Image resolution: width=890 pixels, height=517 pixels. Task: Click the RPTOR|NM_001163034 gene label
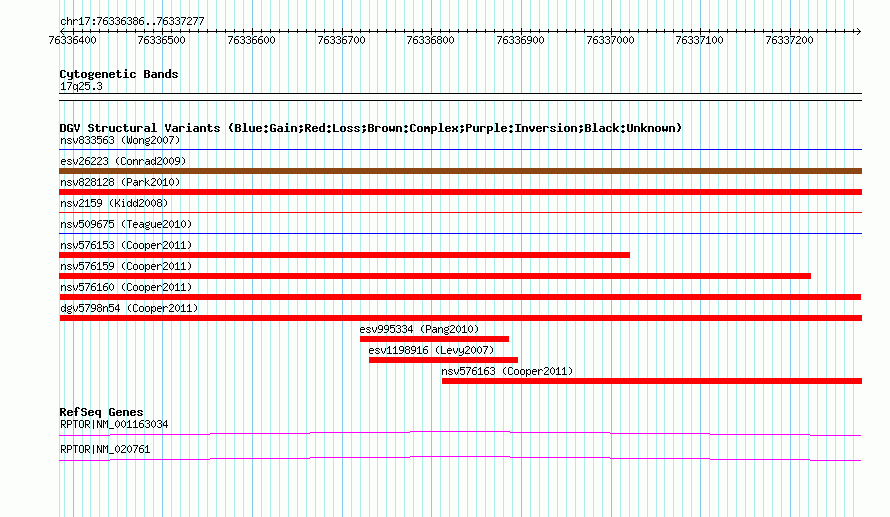click(x=114, y=424)
